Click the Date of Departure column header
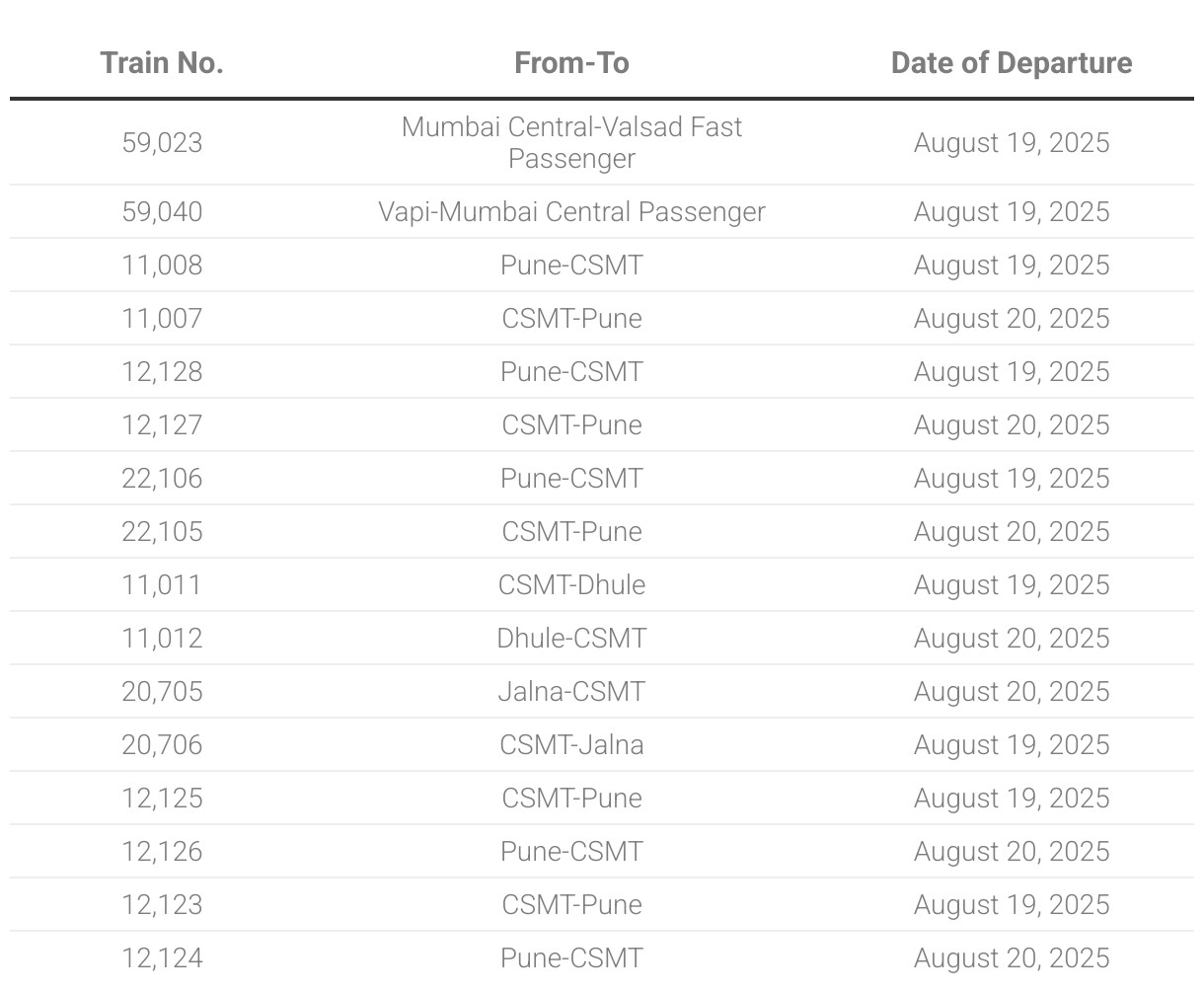This screenshot has height=993, width=1204. (1011, 63)
